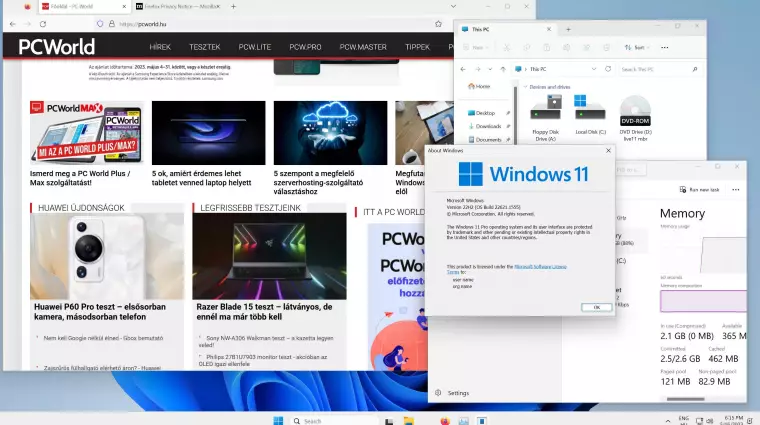Switch to Firefox Privacy Notice tab
This screenshot has width=760, height=425.
177,6
